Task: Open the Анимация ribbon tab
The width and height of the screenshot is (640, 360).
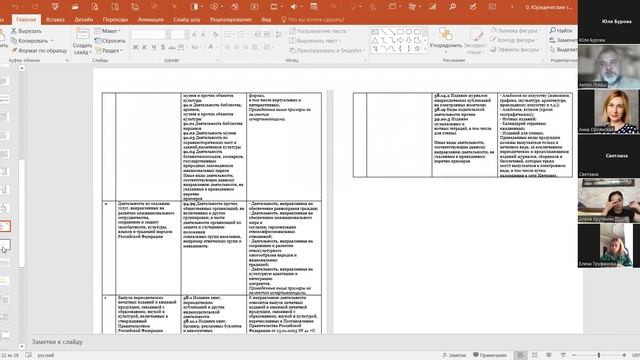Action: [151, 20]
